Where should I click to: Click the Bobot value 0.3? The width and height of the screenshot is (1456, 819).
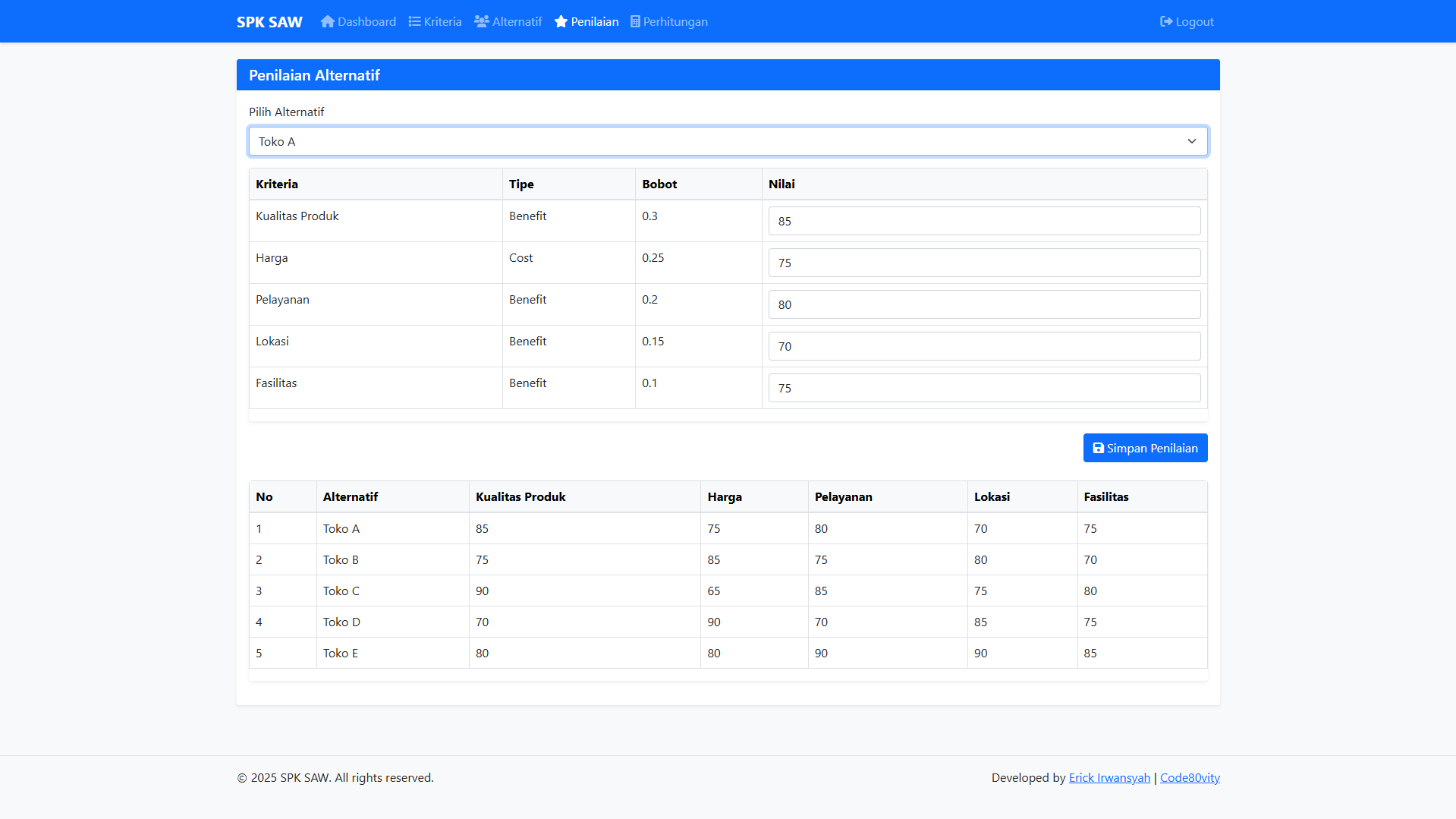pyautogui.click(x=649, y=216)
